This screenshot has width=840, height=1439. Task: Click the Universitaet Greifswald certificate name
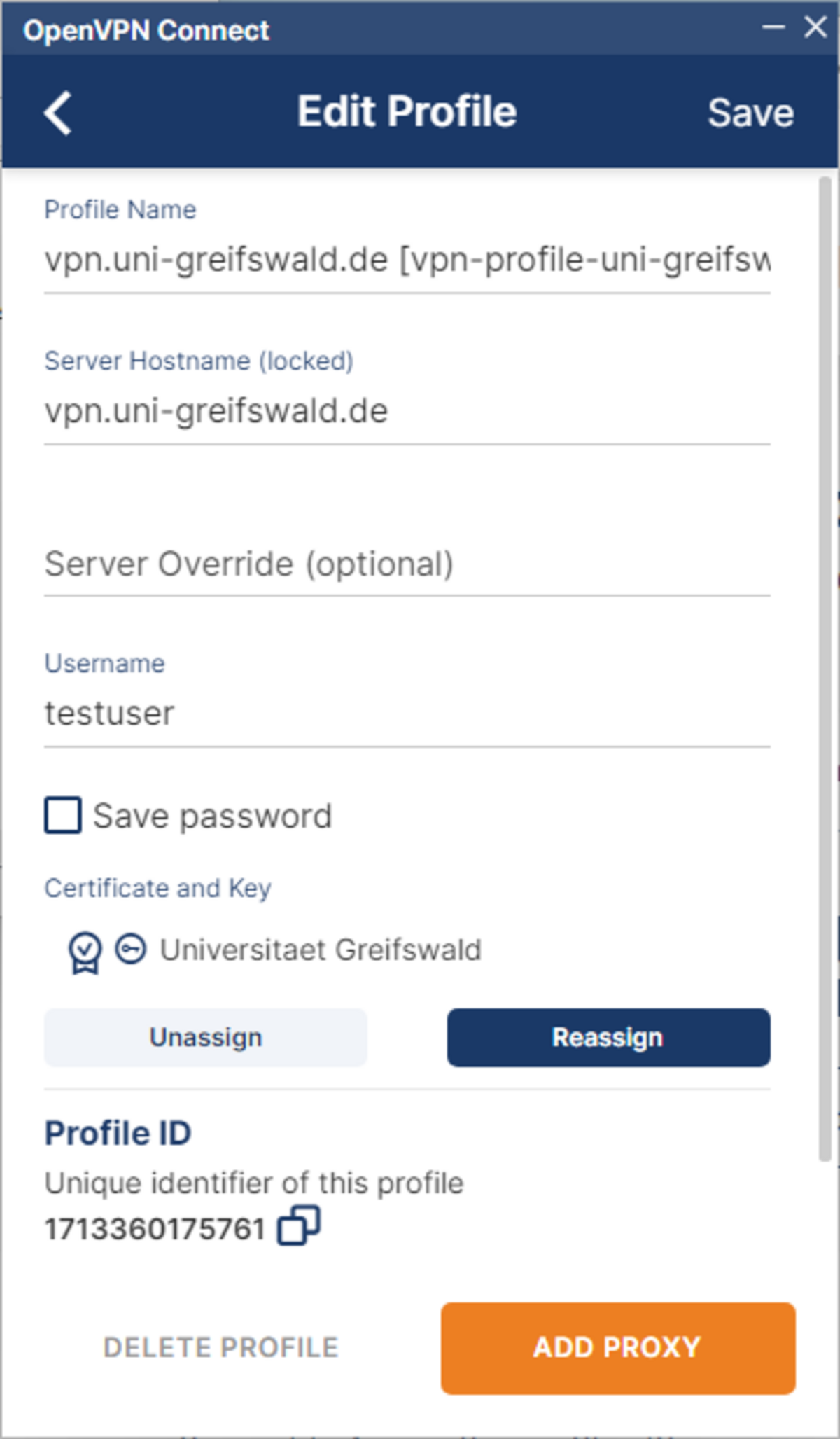click(x=321, y=950)
